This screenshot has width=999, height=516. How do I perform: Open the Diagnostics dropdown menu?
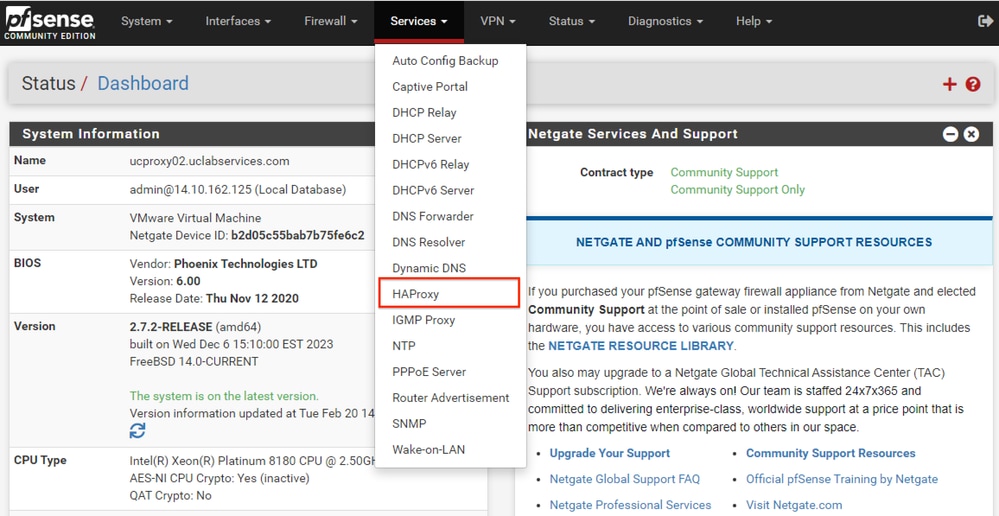[x=665, y=21]
